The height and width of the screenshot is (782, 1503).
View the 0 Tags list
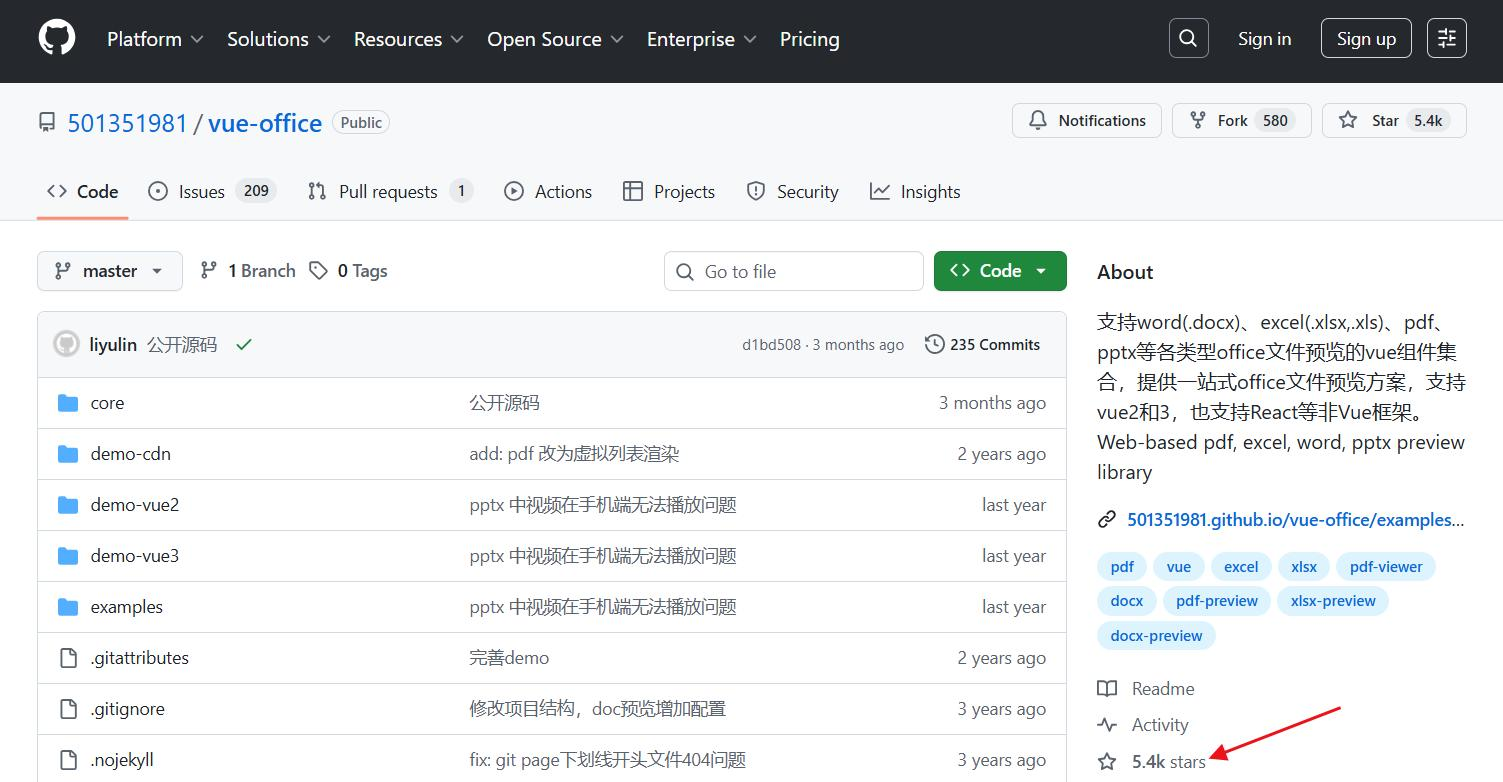(348, 271)
